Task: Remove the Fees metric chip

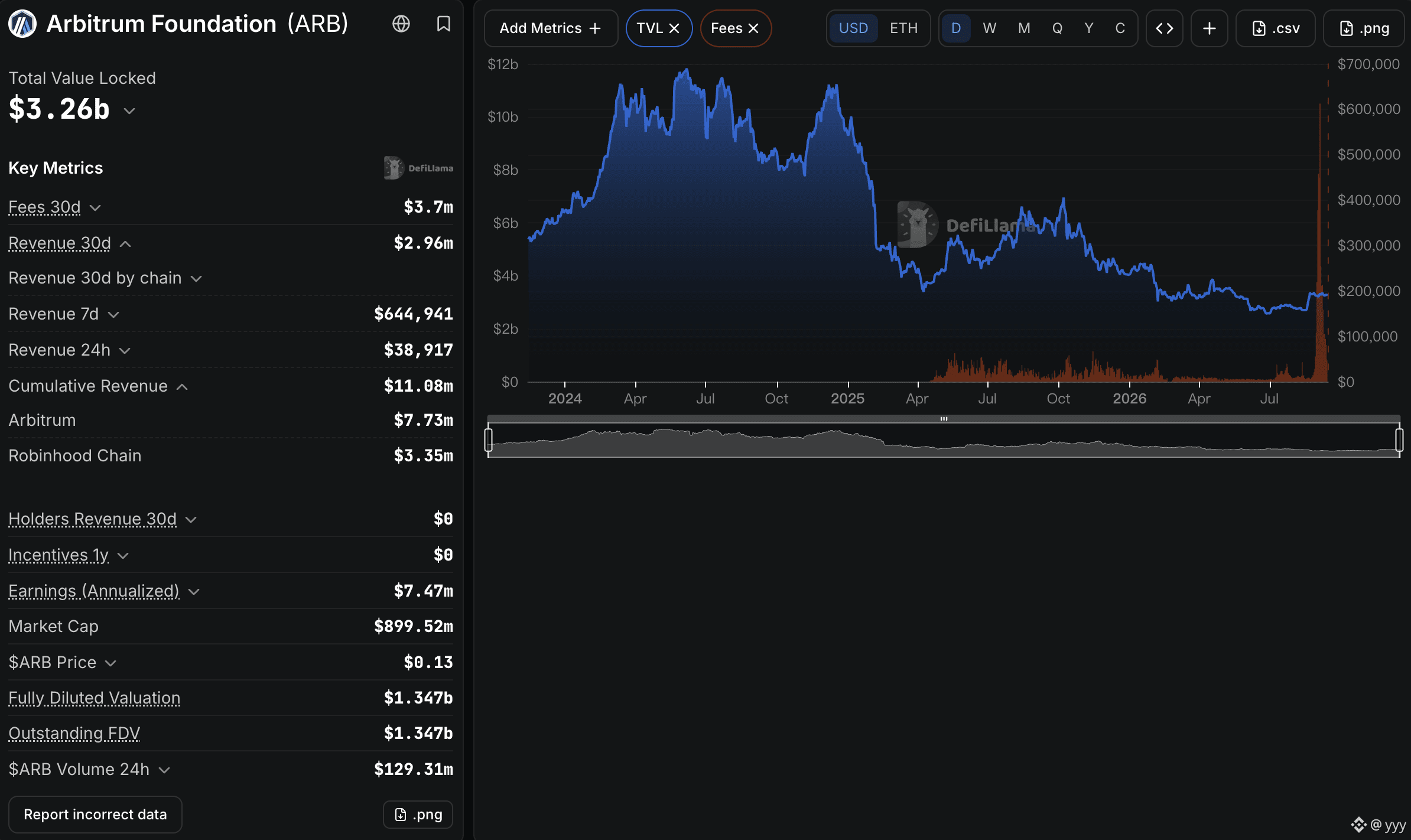Action: click(753, 28)
